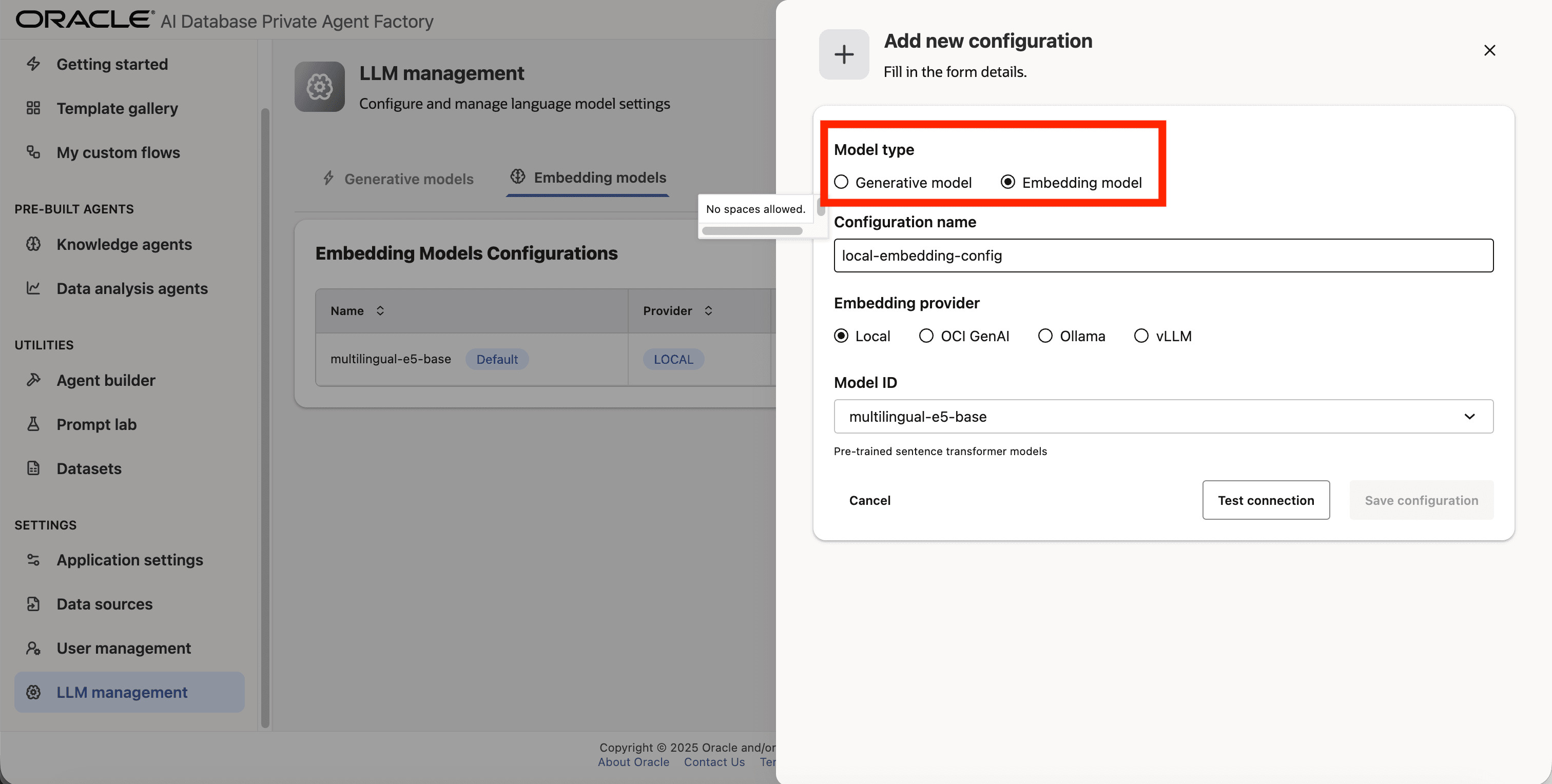Click the Configuration name text field
The width and height of the screenshot is (1552, 784).
1163,256
